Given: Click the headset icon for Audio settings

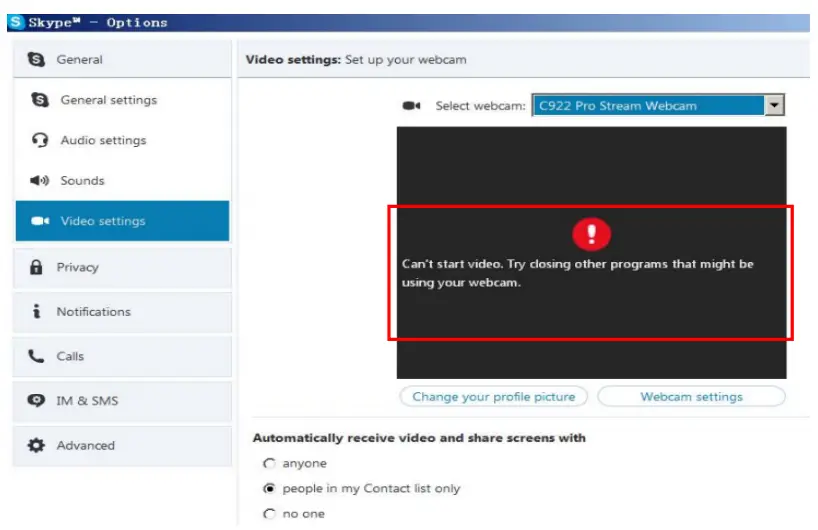Looking at the screenshot, I should (x=40, y=140).
